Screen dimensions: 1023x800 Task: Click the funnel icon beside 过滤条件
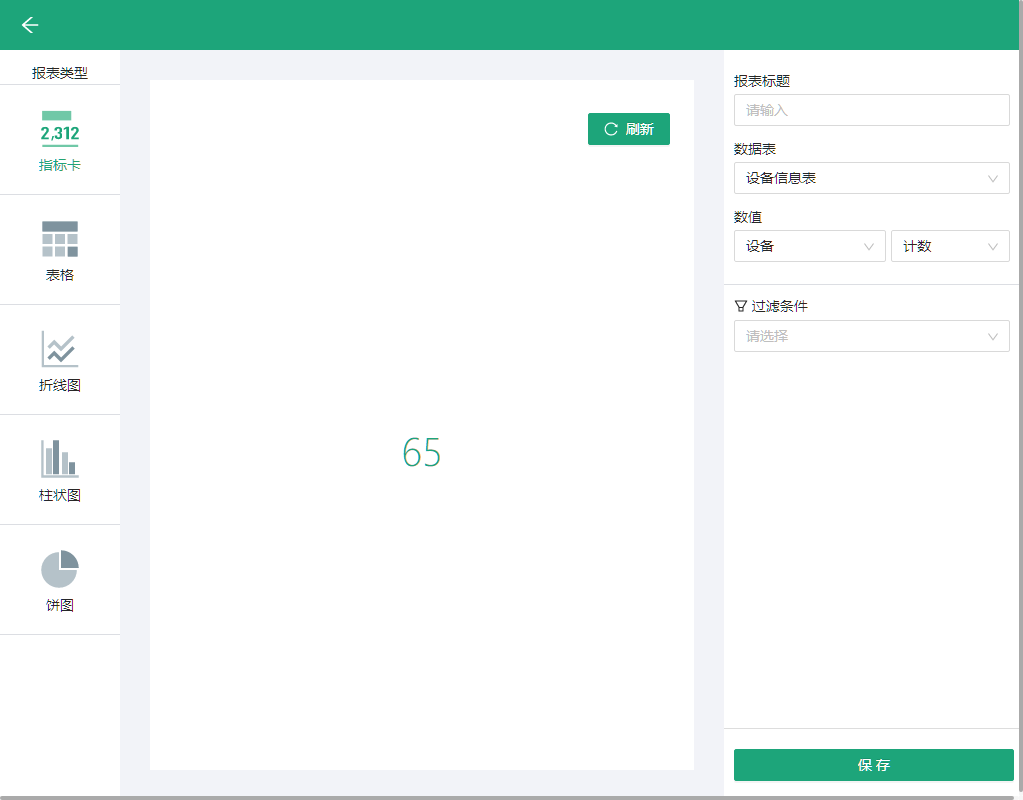(x=740, y=306)
